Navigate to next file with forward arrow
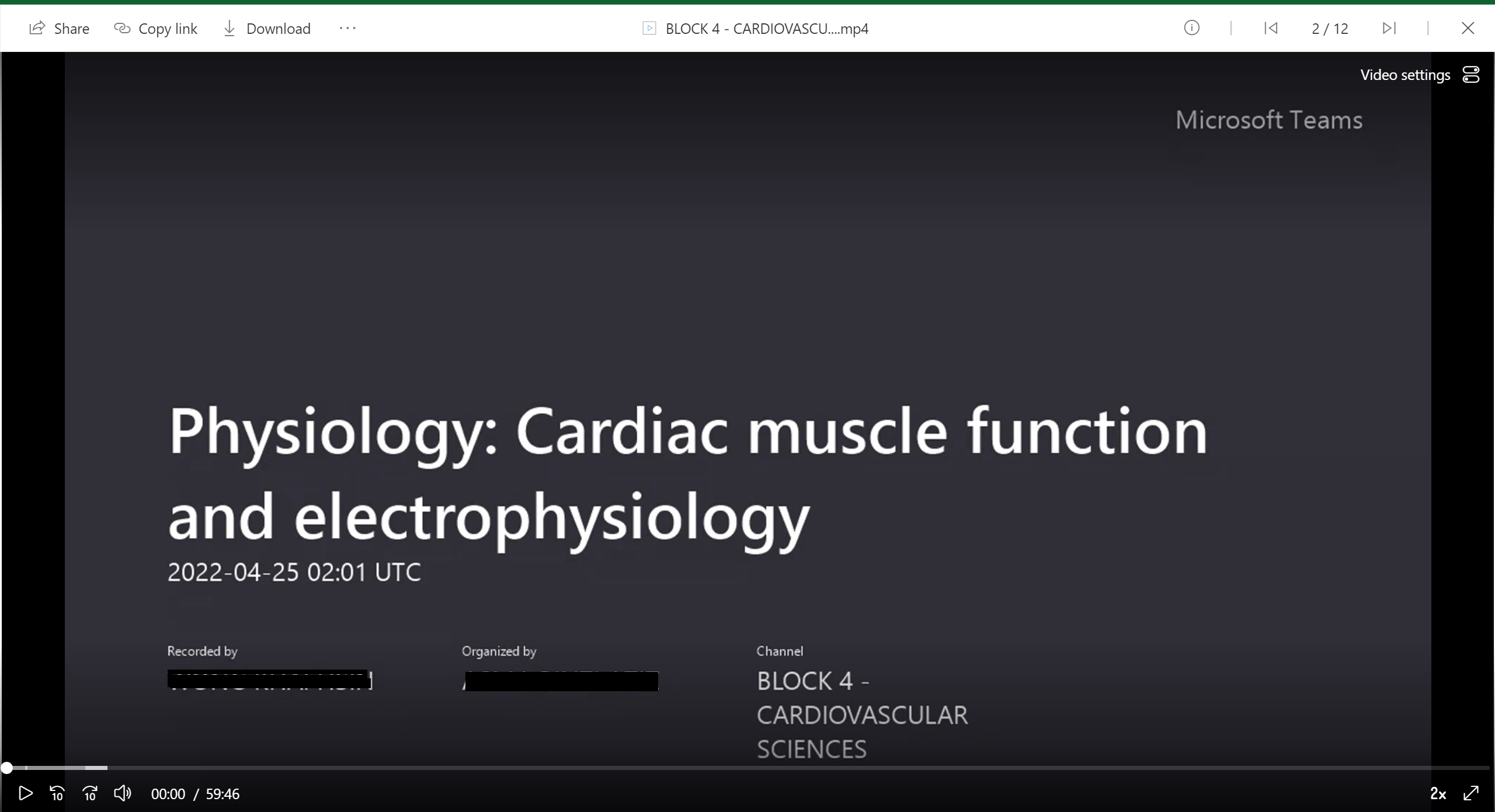Image resolution: width=1495 pixels, height=812 pixels. coord(1389,28)
